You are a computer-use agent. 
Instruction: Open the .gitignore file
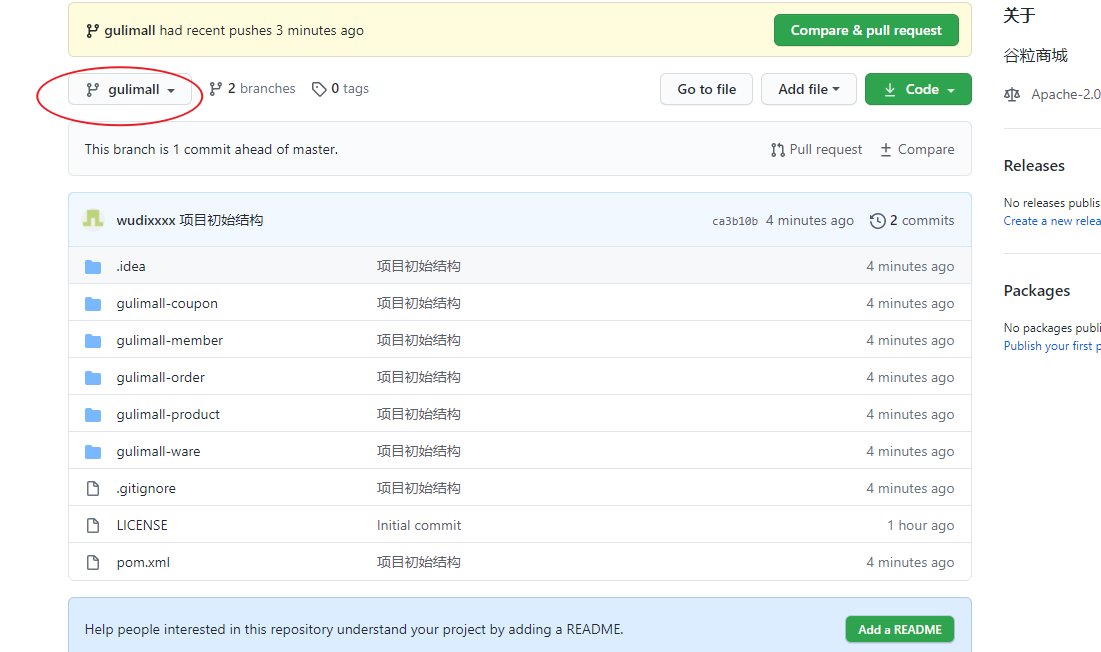(146, 489)
